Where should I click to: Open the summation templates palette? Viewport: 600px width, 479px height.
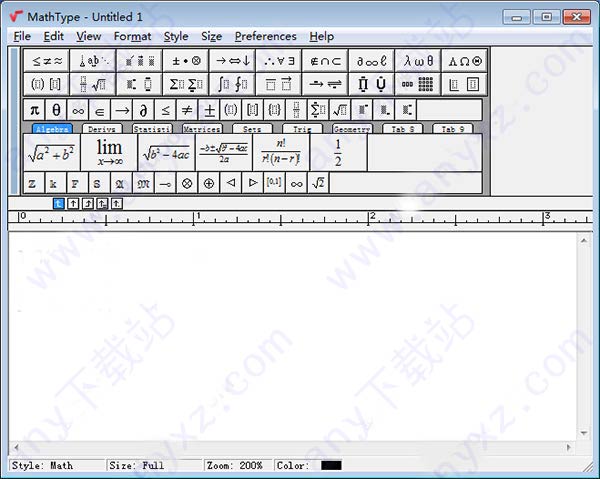tap(186, 84)
